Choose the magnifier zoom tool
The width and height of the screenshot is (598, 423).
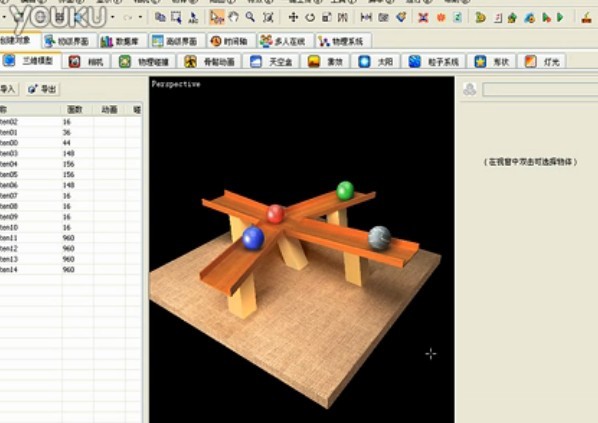(250, 17)
